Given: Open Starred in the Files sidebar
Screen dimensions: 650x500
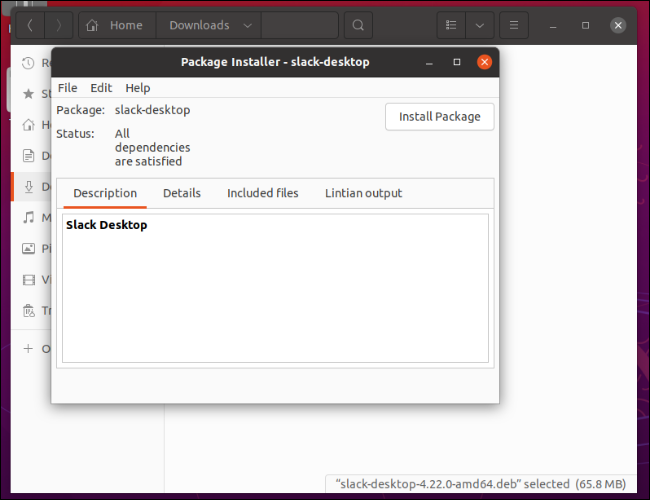Looking at the screenshot, I should click(x=32, y=94).
